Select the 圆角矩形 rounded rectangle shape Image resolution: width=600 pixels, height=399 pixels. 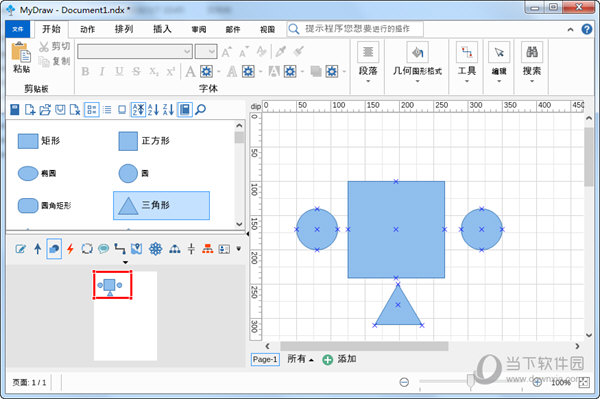(x=44, y=205)
